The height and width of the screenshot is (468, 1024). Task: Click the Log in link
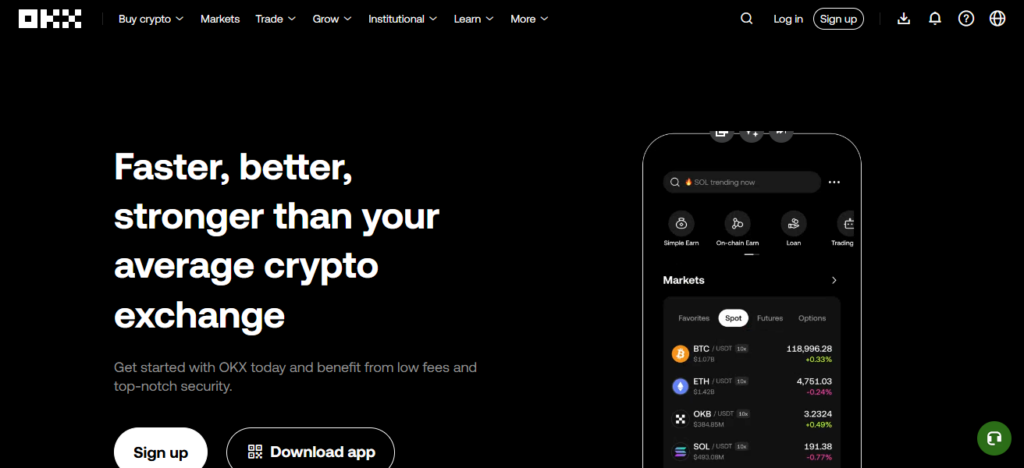point(788,19)
